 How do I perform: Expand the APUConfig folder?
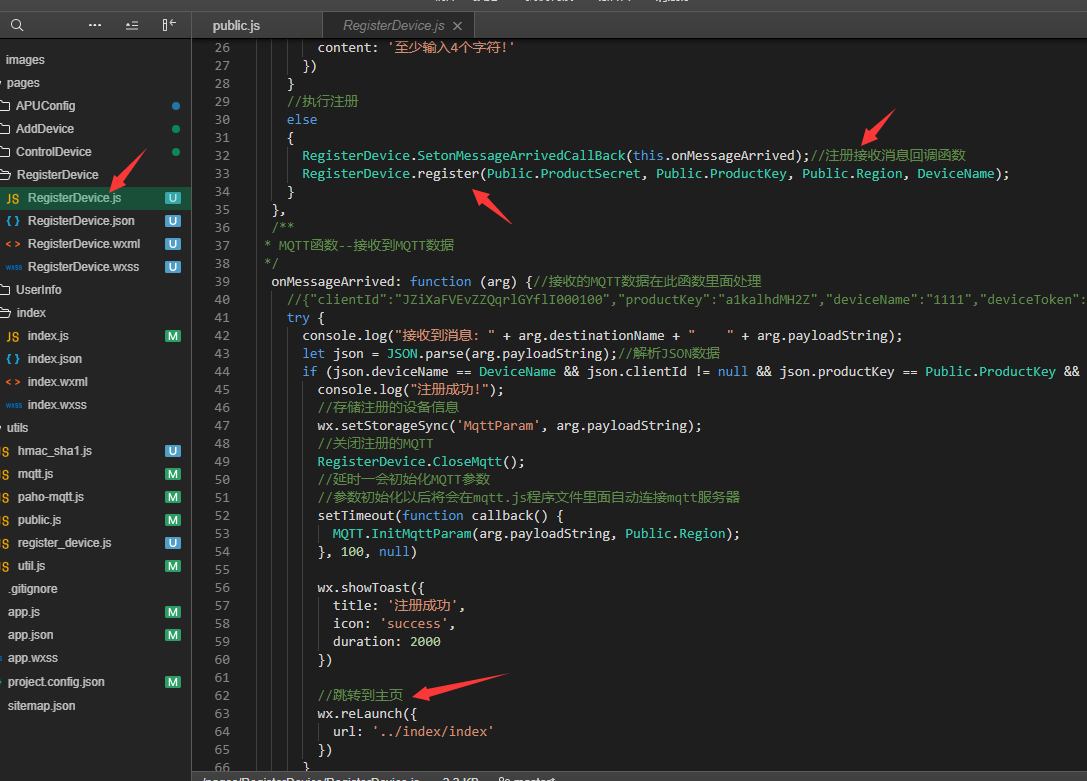coord(45,106)
